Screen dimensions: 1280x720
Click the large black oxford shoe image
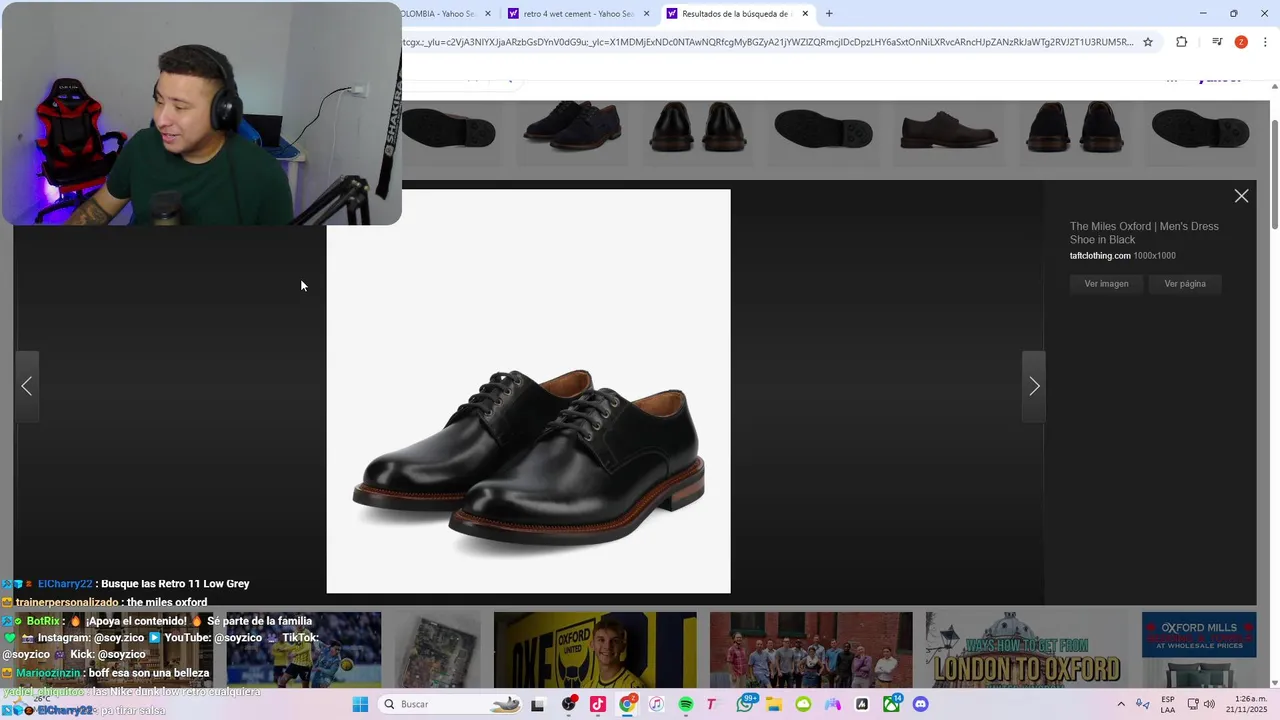(x=528, y=391)
